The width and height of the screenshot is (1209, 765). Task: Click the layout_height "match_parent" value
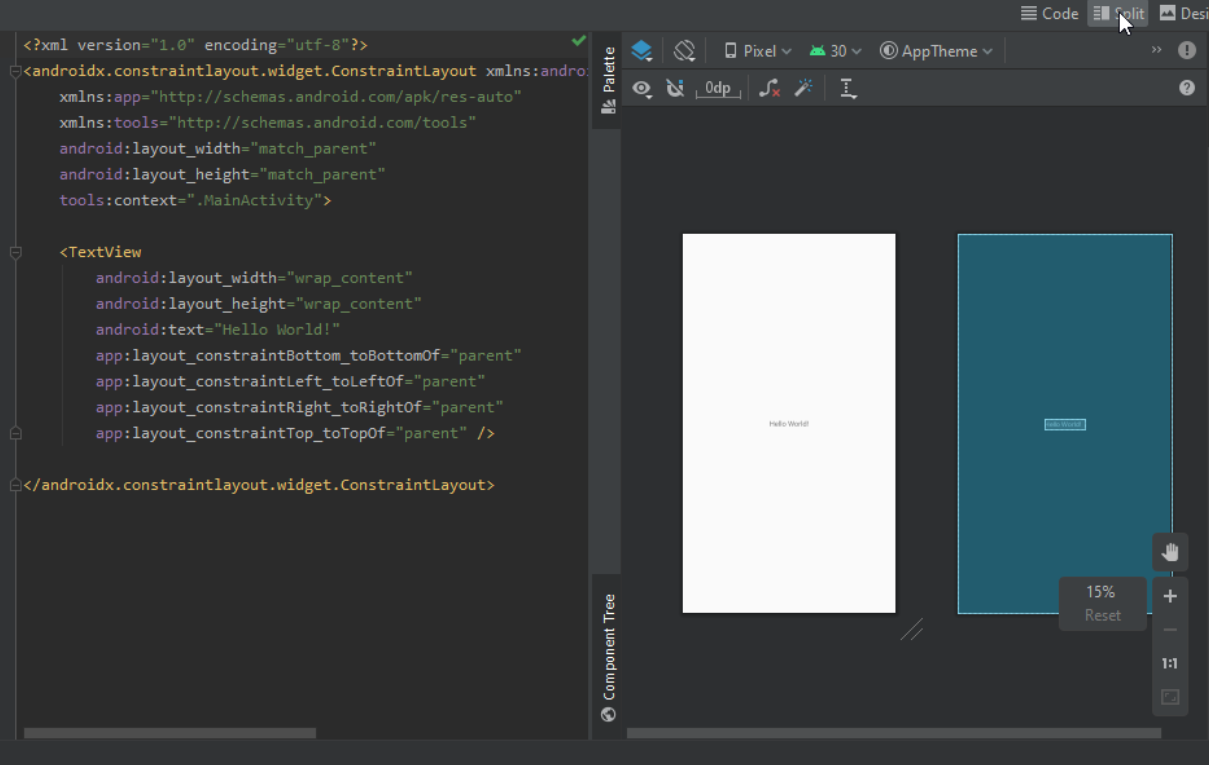321,174
